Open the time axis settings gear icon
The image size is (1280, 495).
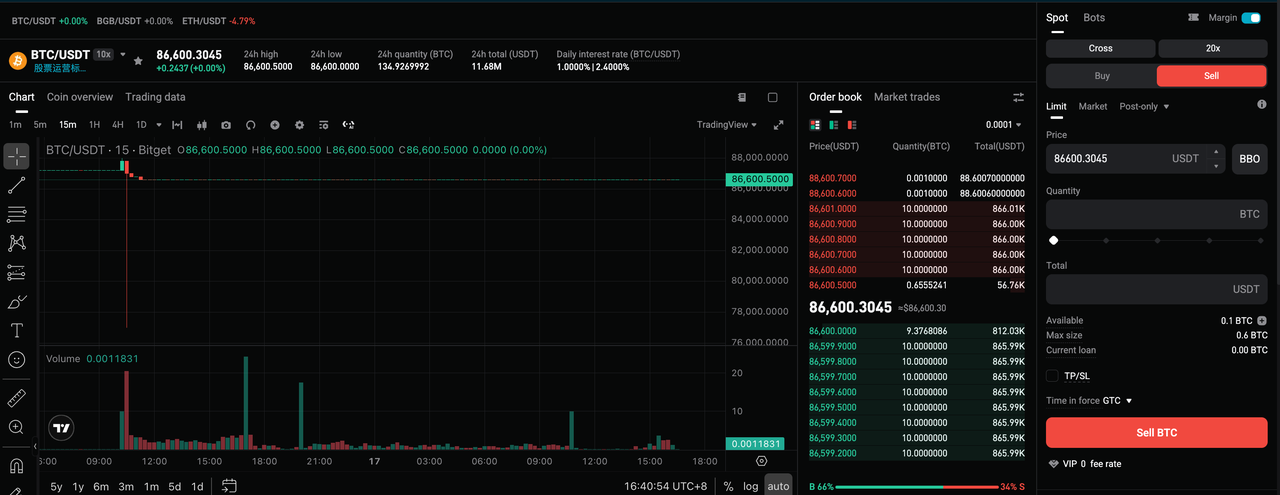(x=762, y=461)
